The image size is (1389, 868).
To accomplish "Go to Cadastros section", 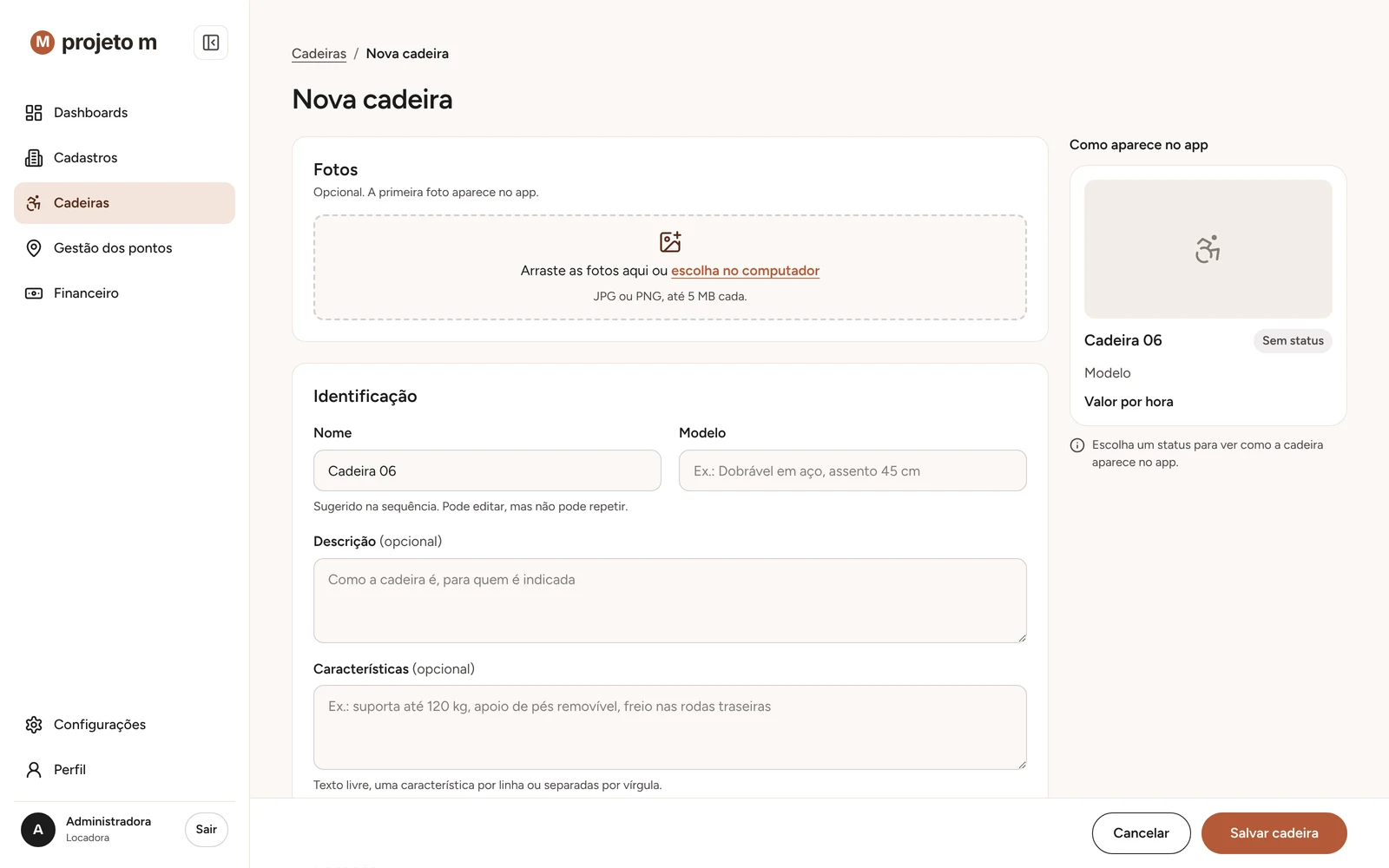I will (124, 158).
